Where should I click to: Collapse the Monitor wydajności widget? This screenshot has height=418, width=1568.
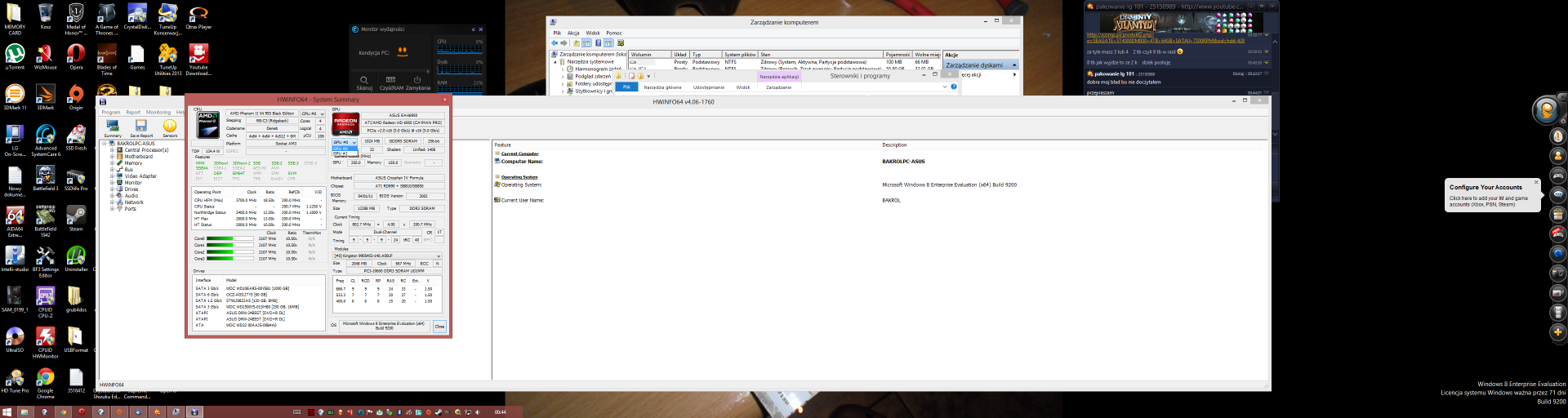tap(474, 29)
